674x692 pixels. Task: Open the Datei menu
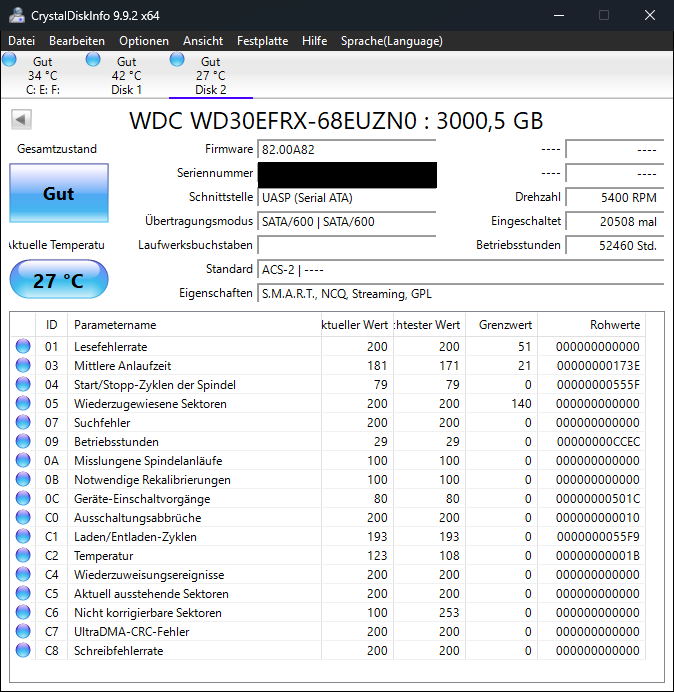click(21, 41)
